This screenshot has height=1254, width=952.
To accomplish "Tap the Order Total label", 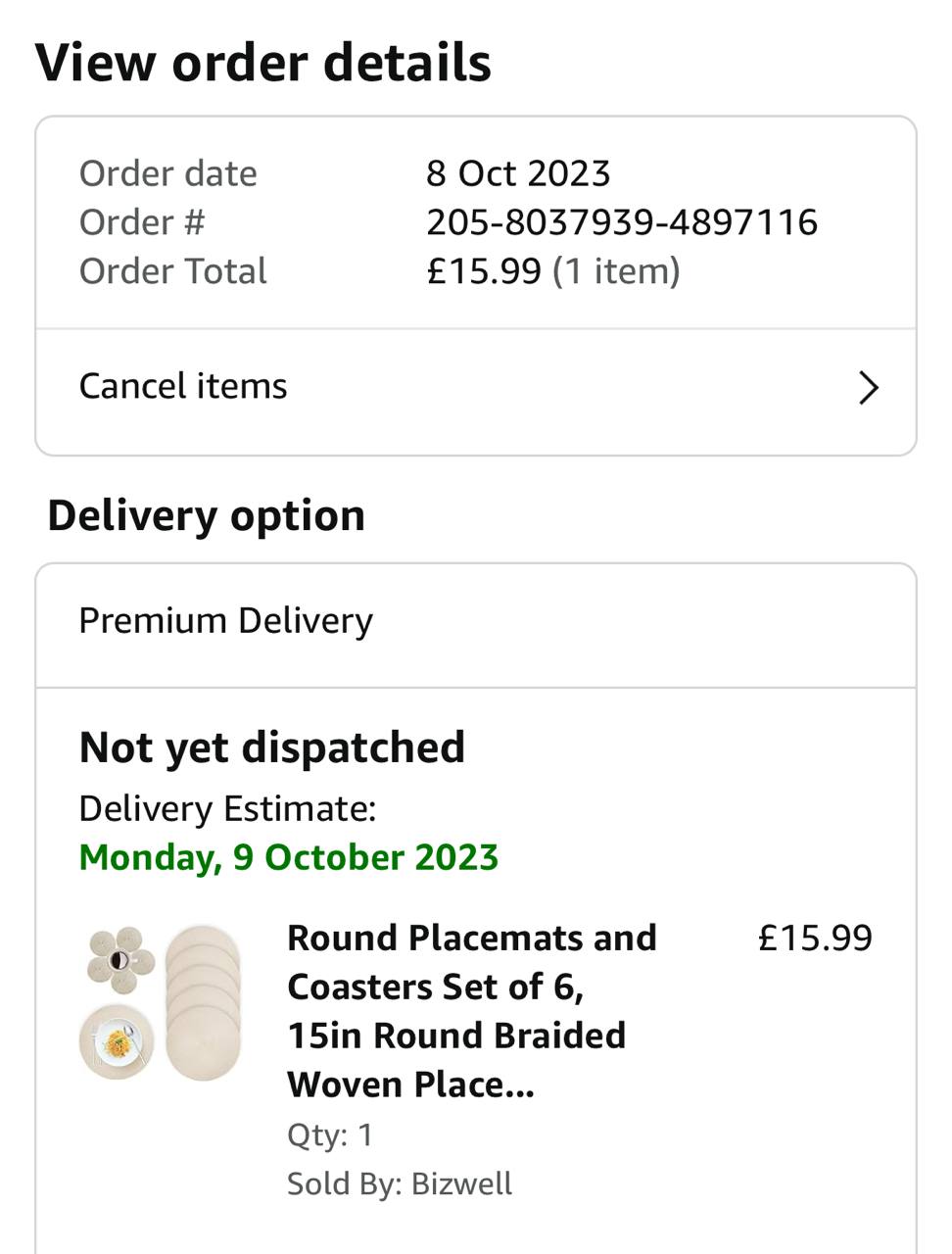I will tap(172, 271).
